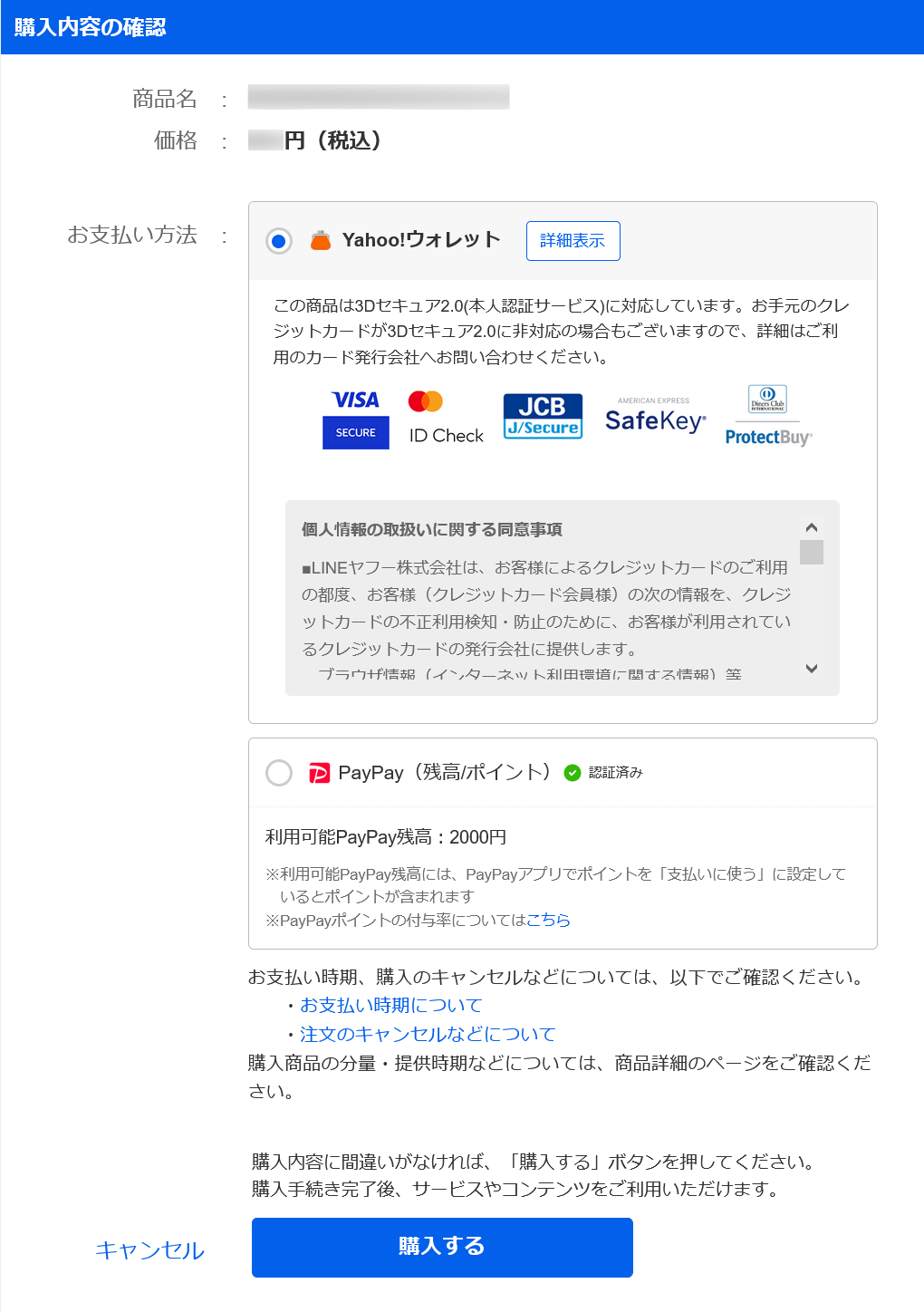The image size is (924, 1312).
Task: Click the 商品名 label
Action: (165, 99)
